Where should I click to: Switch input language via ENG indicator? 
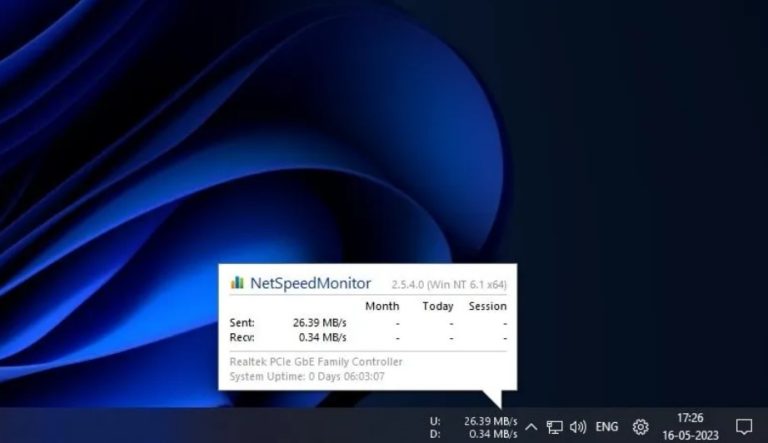(607, 427)
